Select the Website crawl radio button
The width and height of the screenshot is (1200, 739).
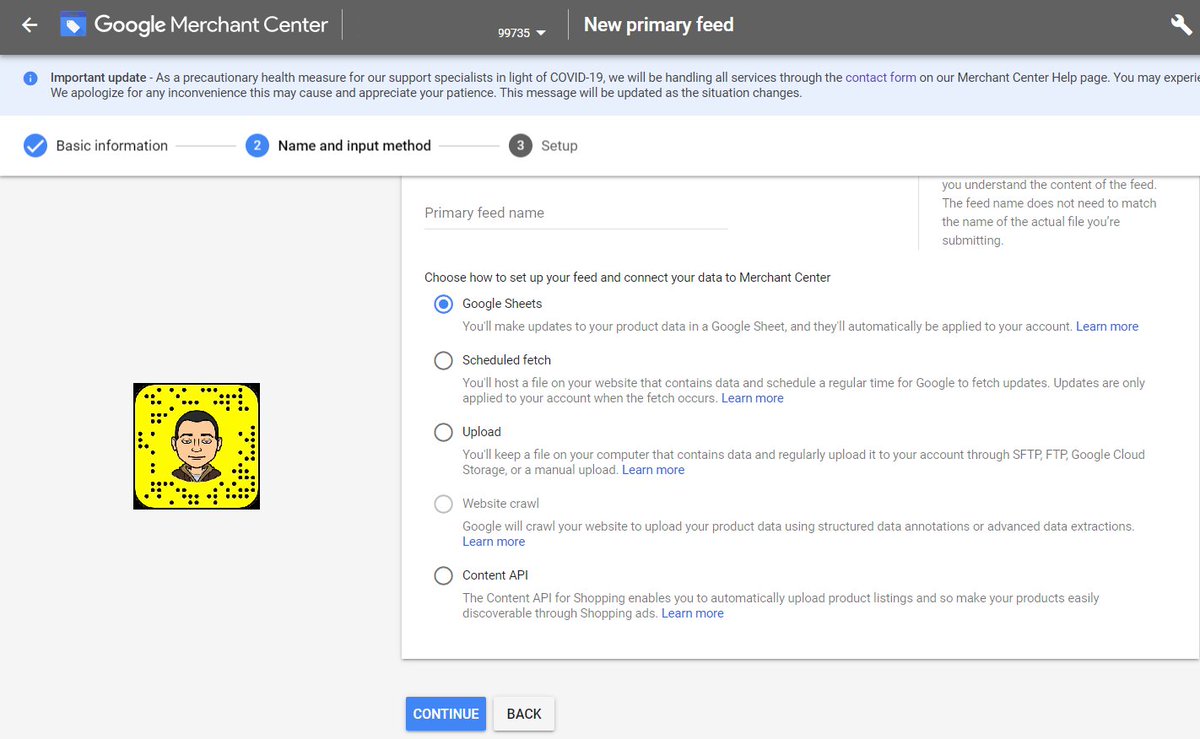(x=443, y=505)
